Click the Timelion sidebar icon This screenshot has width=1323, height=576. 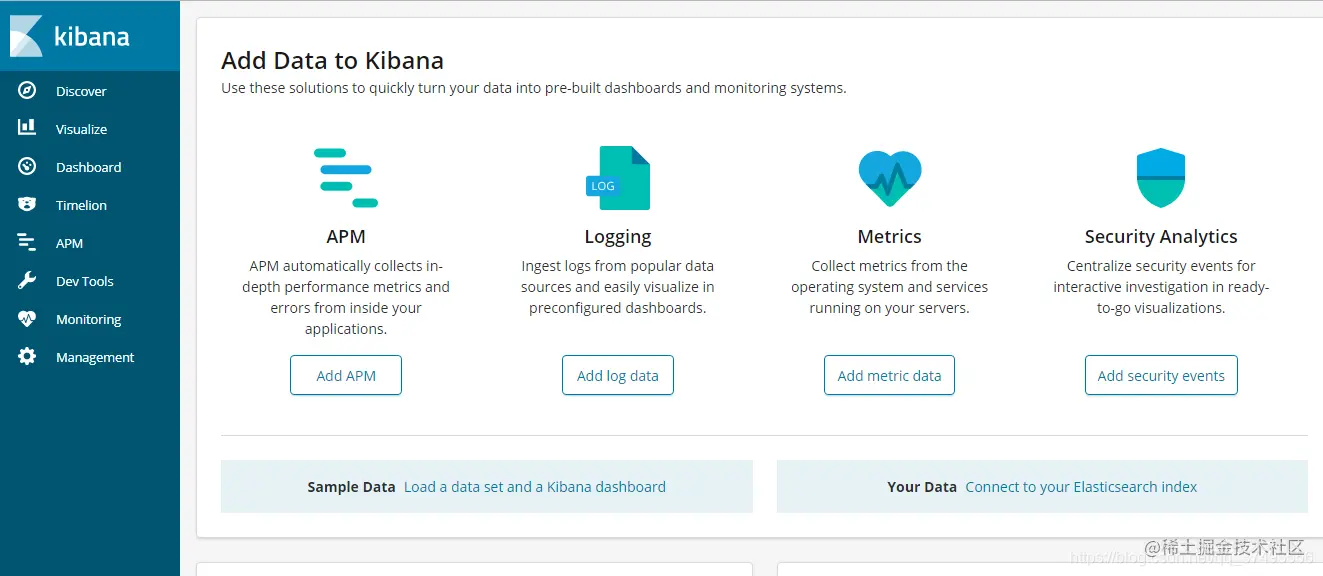point(27,205)
